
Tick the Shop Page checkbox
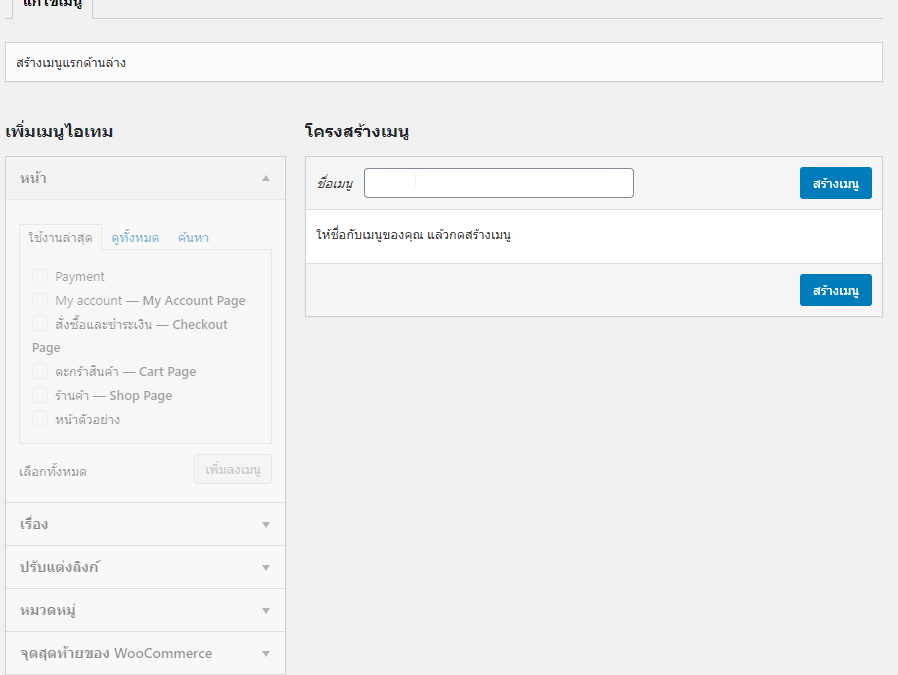[x=40, y=395]
